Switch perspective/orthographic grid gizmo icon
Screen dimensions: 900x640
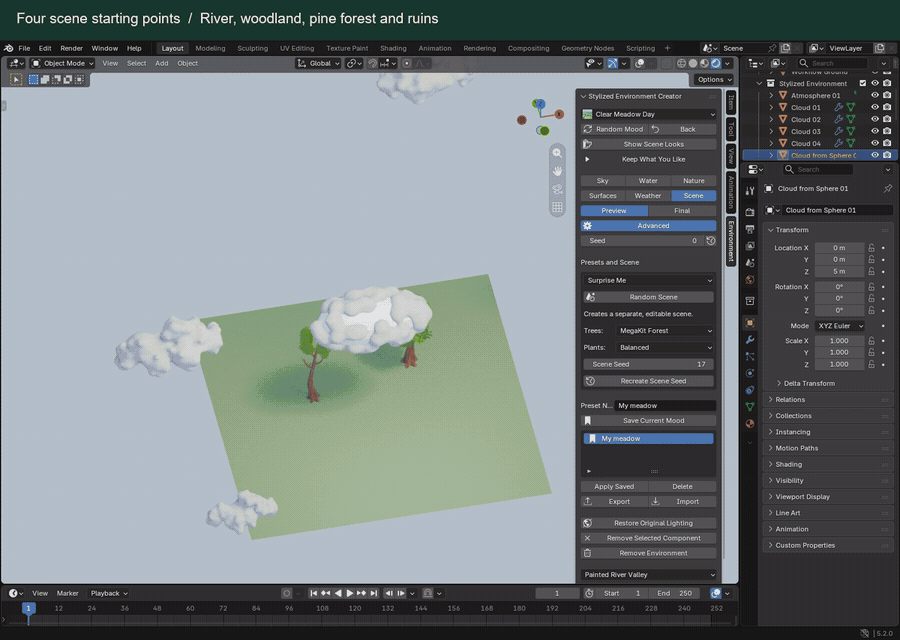[x=557, y=207]
